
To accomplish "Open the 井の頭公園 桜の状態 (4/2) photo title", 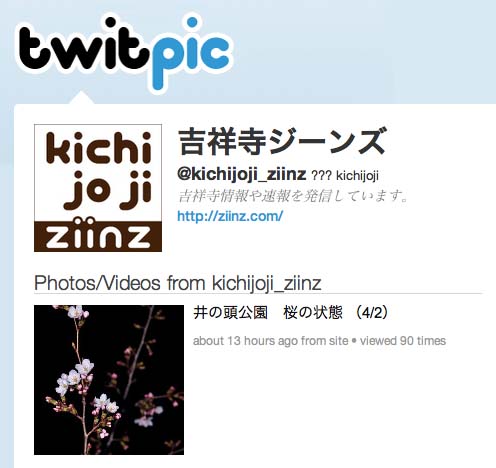I will tap(291, 313).
